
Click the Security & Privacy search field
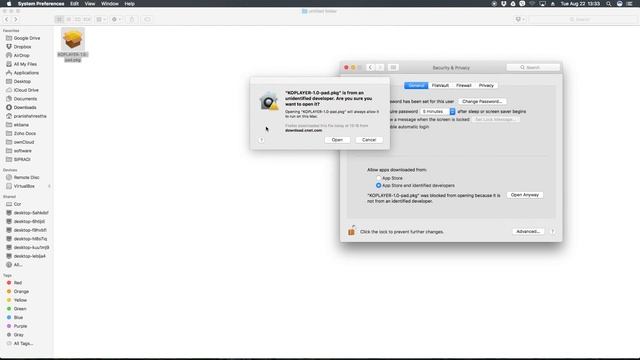(x=533, y=67)
